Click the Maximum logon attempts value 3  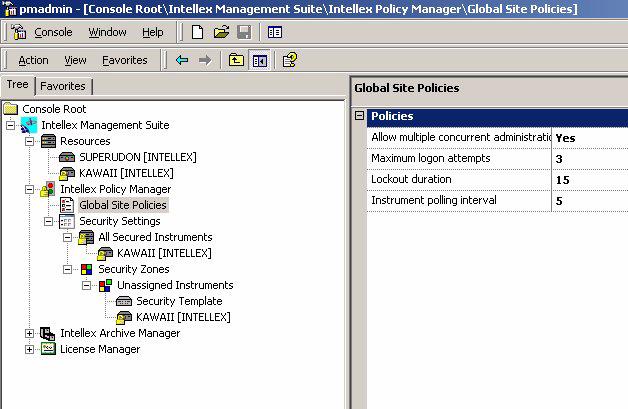559,159
